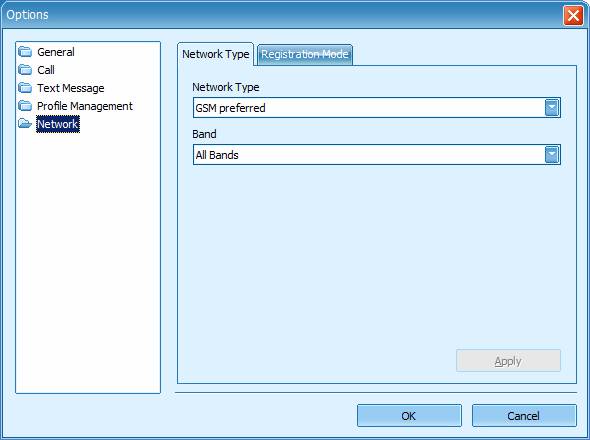Click the Profile Management folder icon
This screenshot has height=440, width=590.
[25, 106]
